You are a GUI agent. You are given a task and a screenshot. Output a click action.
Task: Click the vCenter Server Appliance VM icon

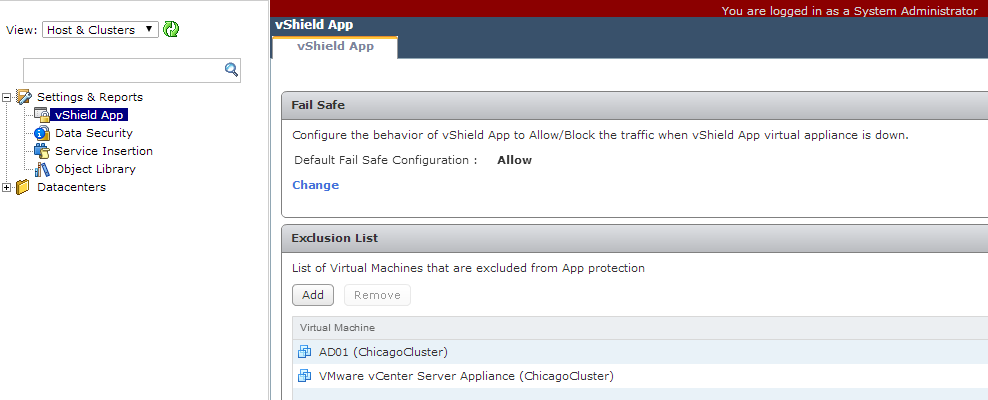(x=305, y=376)
